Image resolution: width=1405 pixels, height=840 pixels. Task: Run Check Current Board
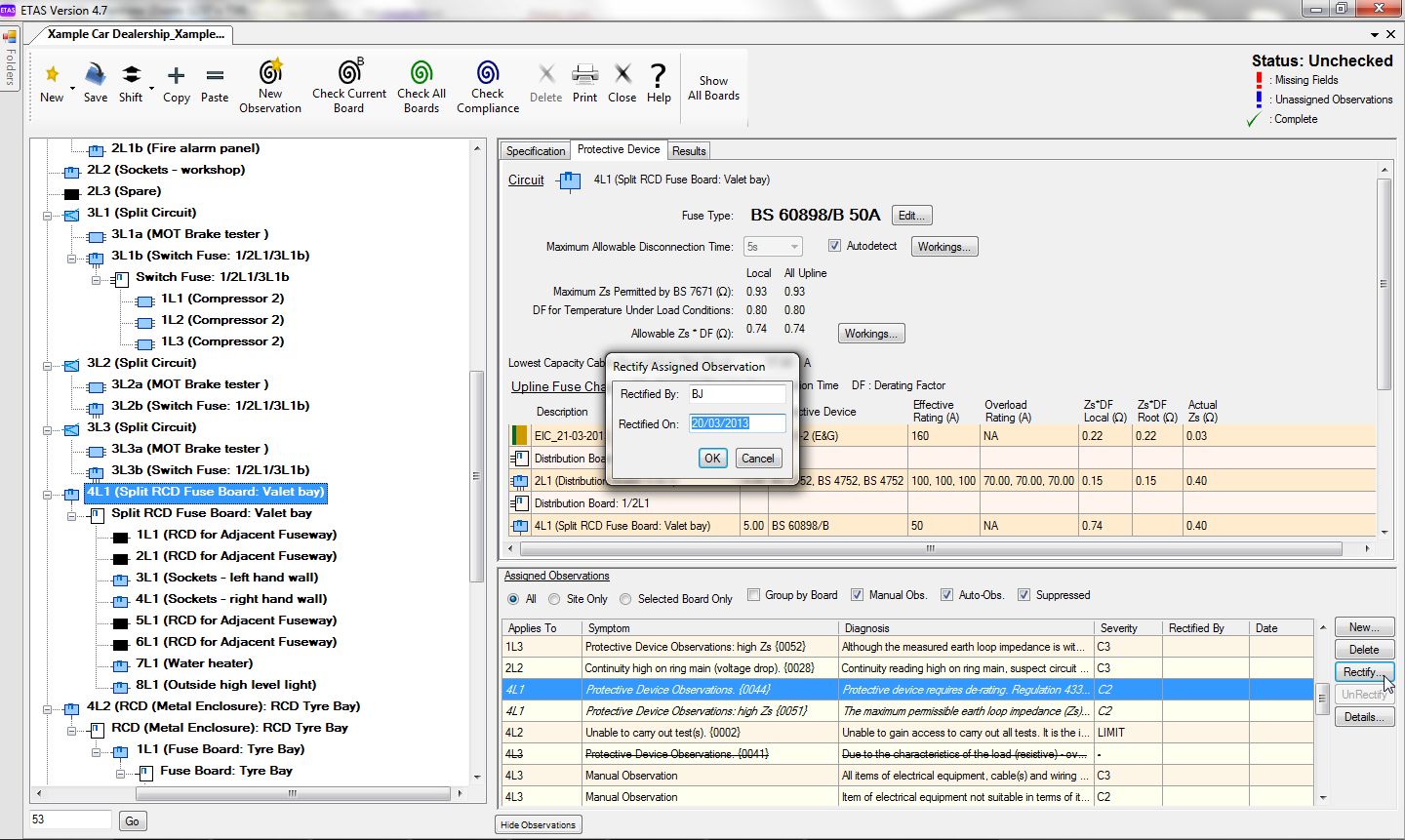click(349, 71)
